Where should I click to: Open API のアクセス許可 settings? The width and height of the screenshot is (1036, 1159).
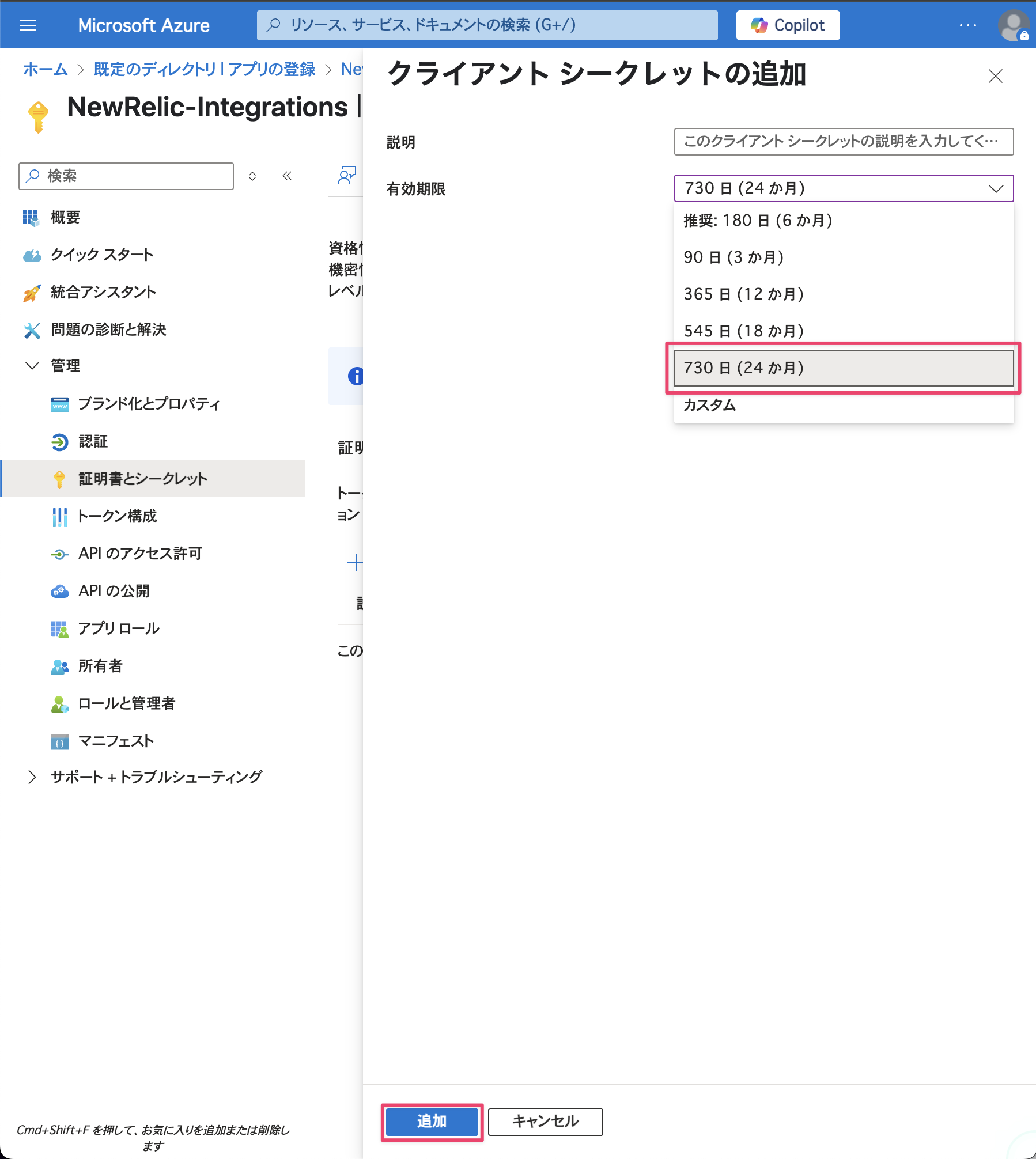coord(140,553)
